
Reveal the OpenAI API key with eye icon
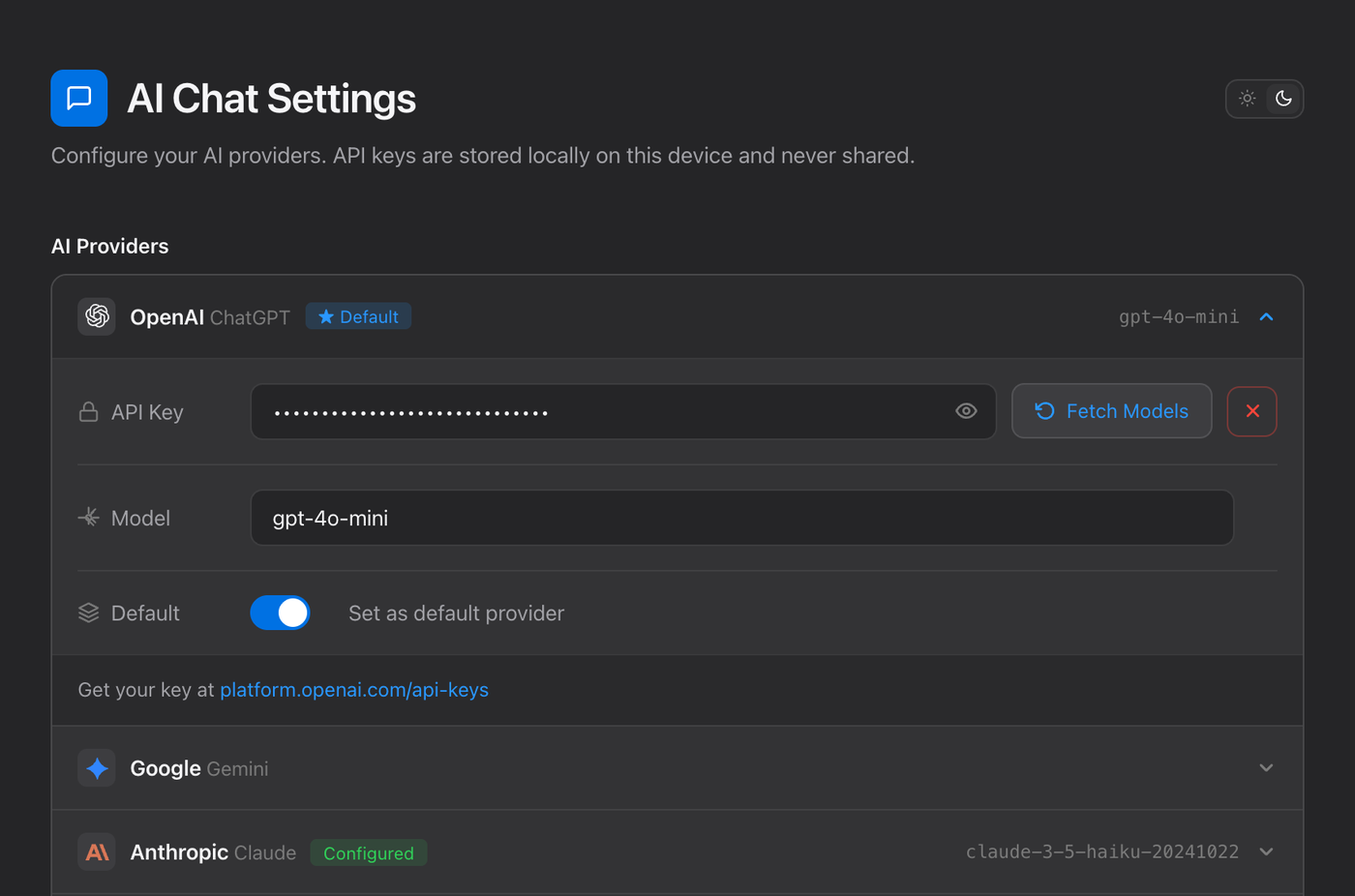click(x=966, y=411)
